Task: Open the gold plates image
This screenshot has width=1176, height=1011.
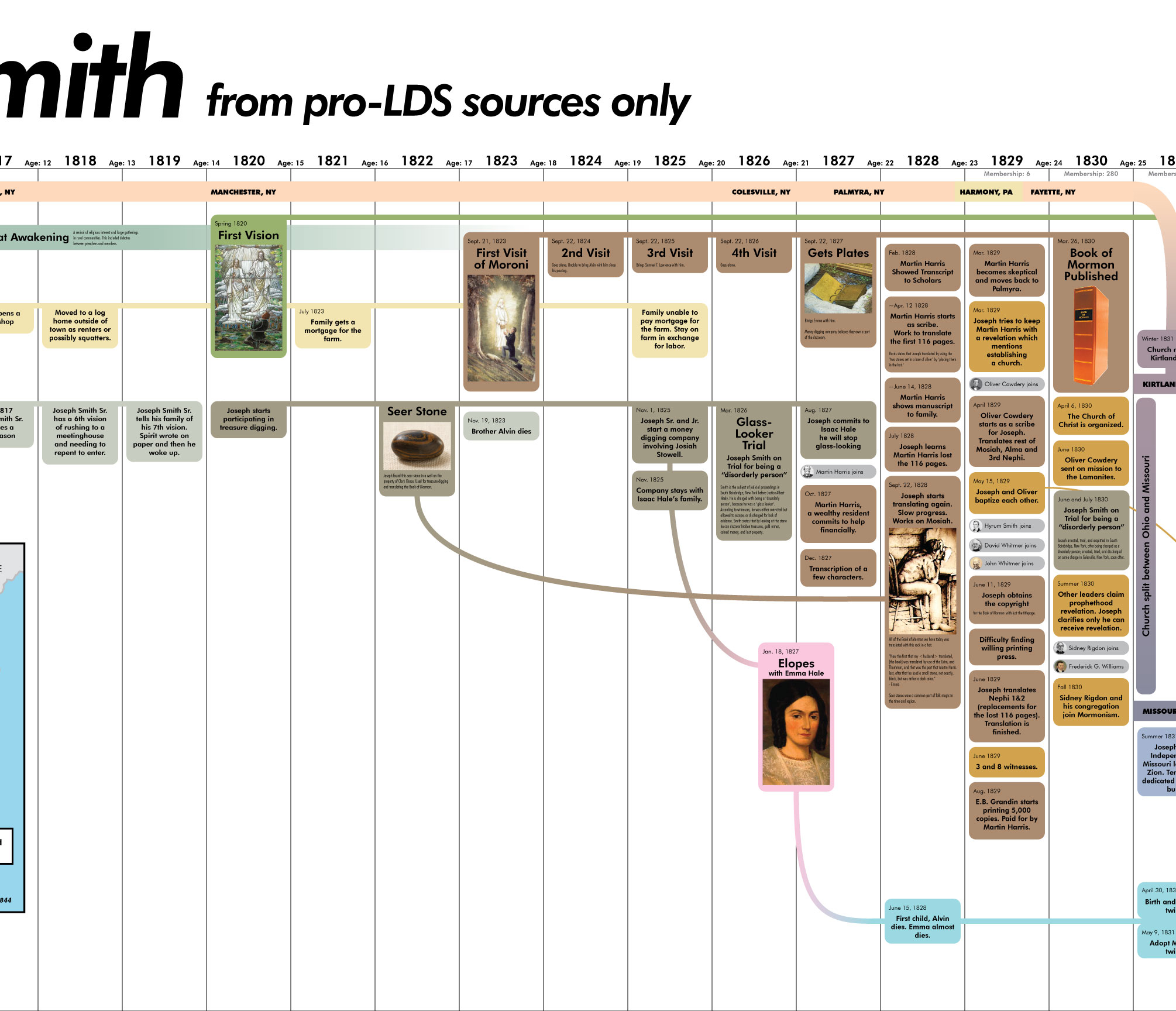Action: [x=838, y=288]
